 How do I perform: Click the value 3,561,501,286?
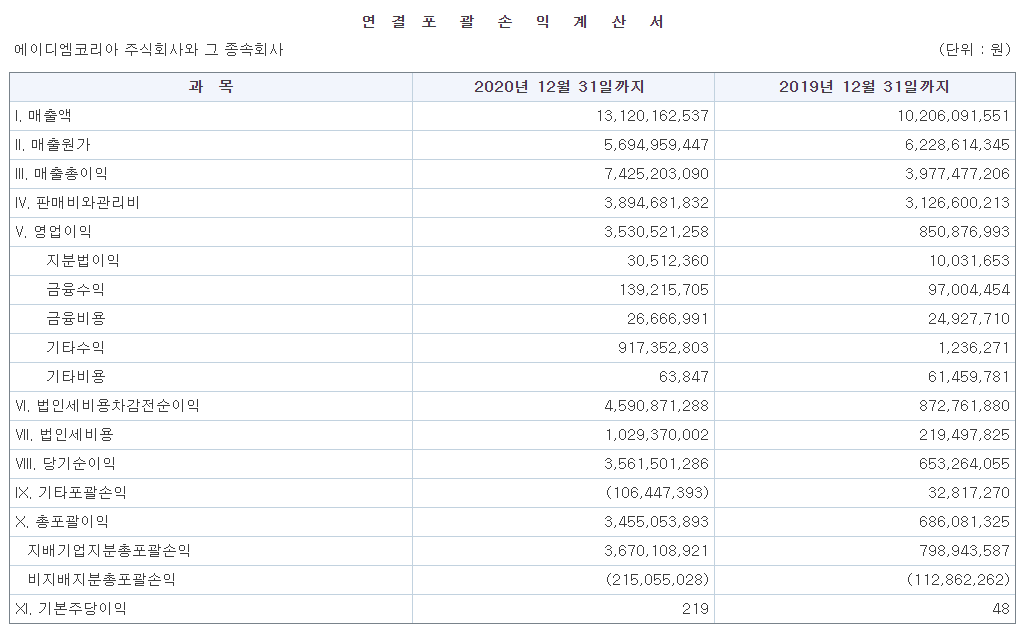tap(656, 464)
